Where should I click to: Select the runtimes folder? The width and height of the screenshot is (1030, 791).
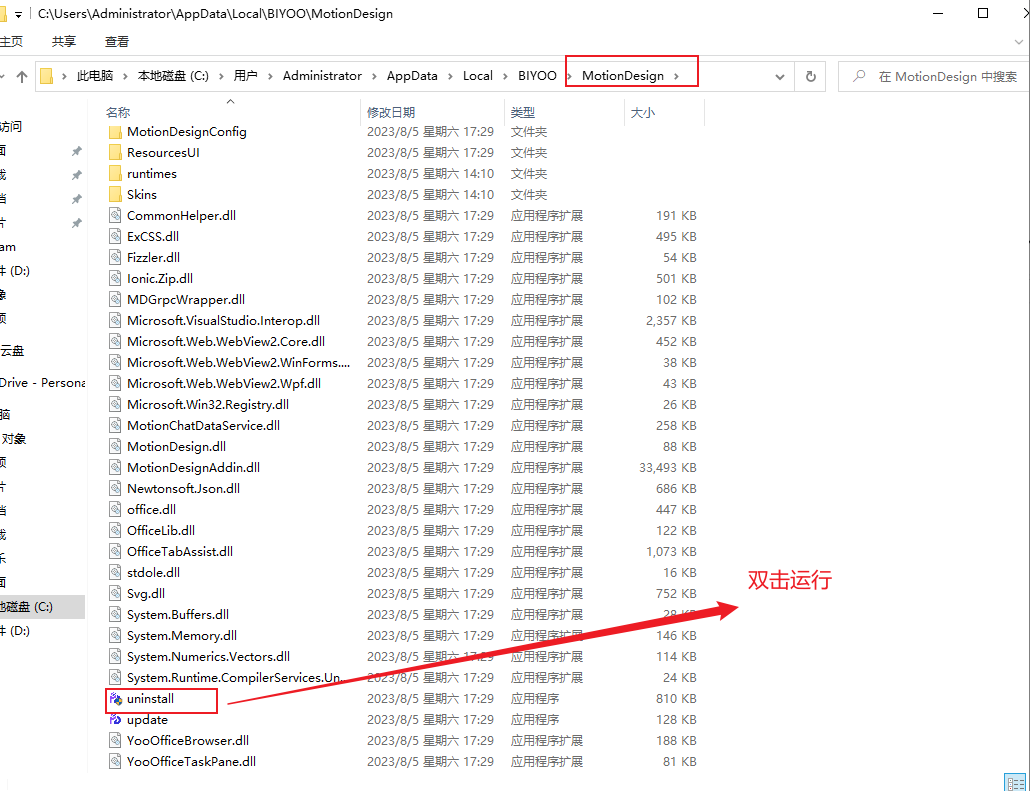(151, 174)
